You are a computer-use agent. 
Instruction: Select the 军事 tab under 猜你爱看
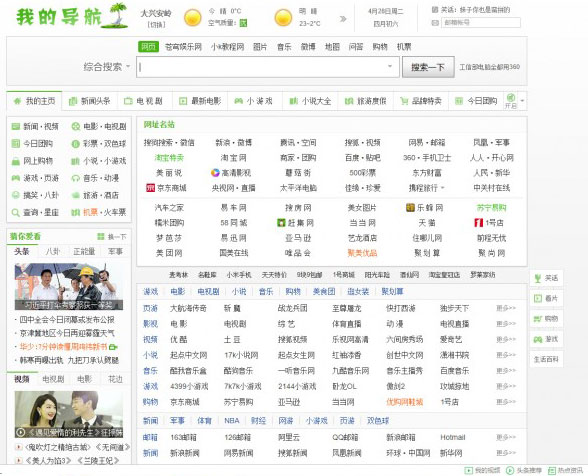click(116, 251)
